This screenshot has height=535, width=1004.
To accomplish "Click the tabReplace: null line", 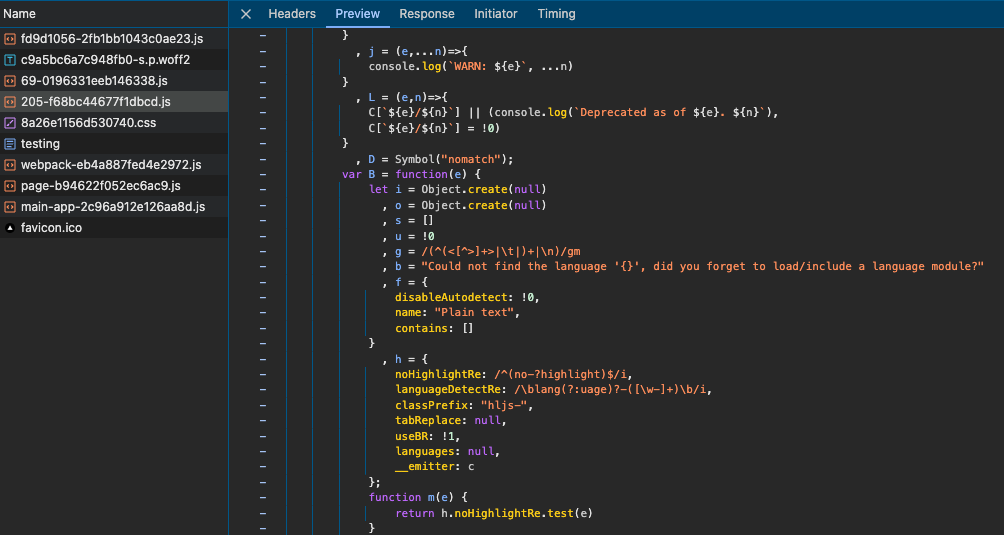I will pyautogui.click(x=451, y=420).
